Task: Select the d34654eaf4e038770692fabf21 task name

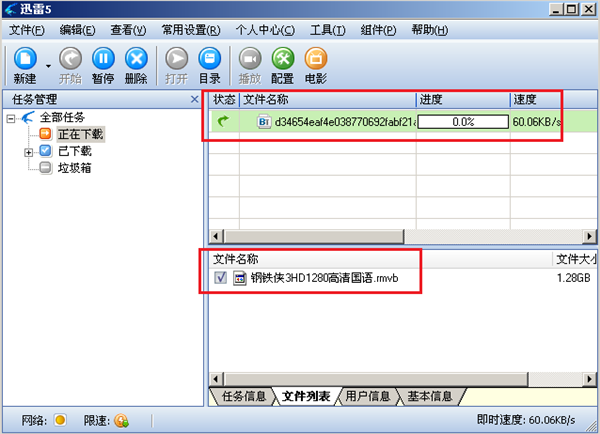Action: [x=345, y=122]
